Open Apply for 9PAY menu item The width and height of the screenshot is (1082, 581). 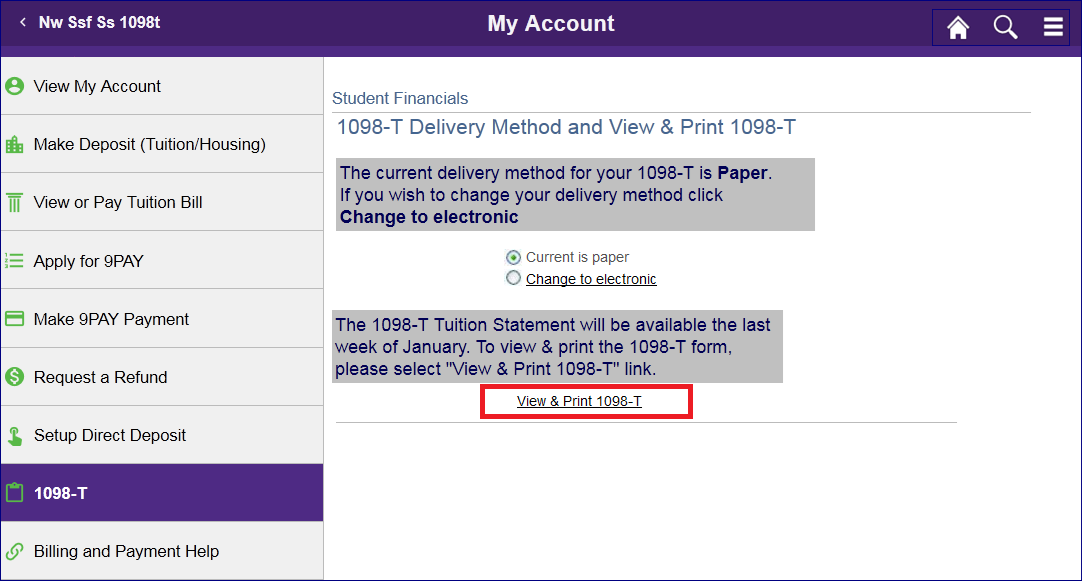162,261
